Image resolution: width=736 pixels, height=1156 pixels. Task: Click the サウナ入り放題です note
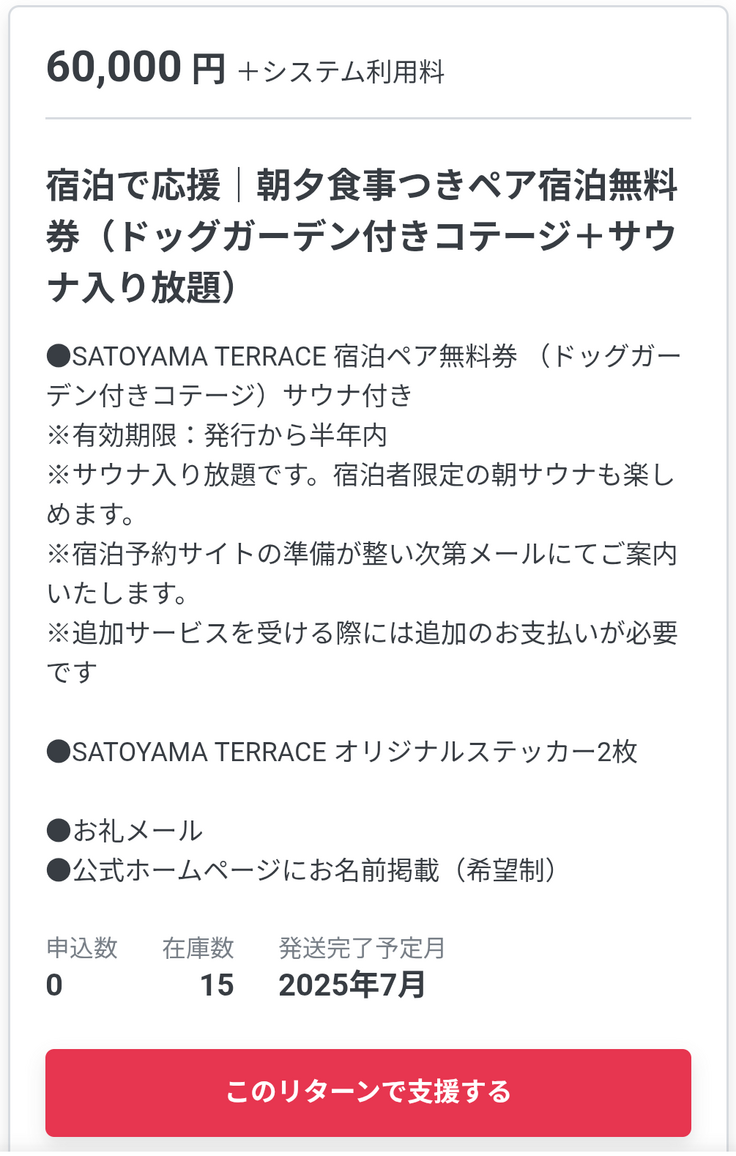coord(362,495)
